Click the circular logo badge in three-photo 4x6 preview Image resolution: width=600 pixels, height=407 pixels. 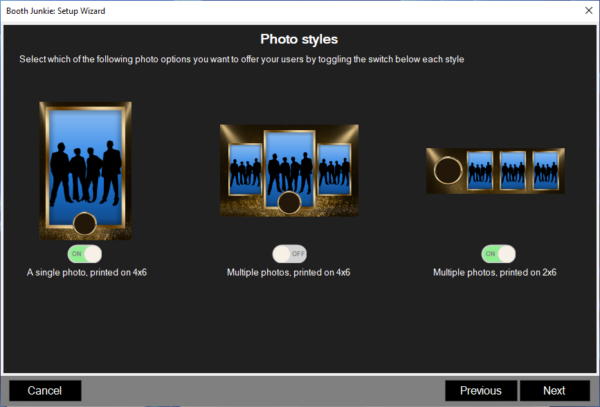(290, 204)
